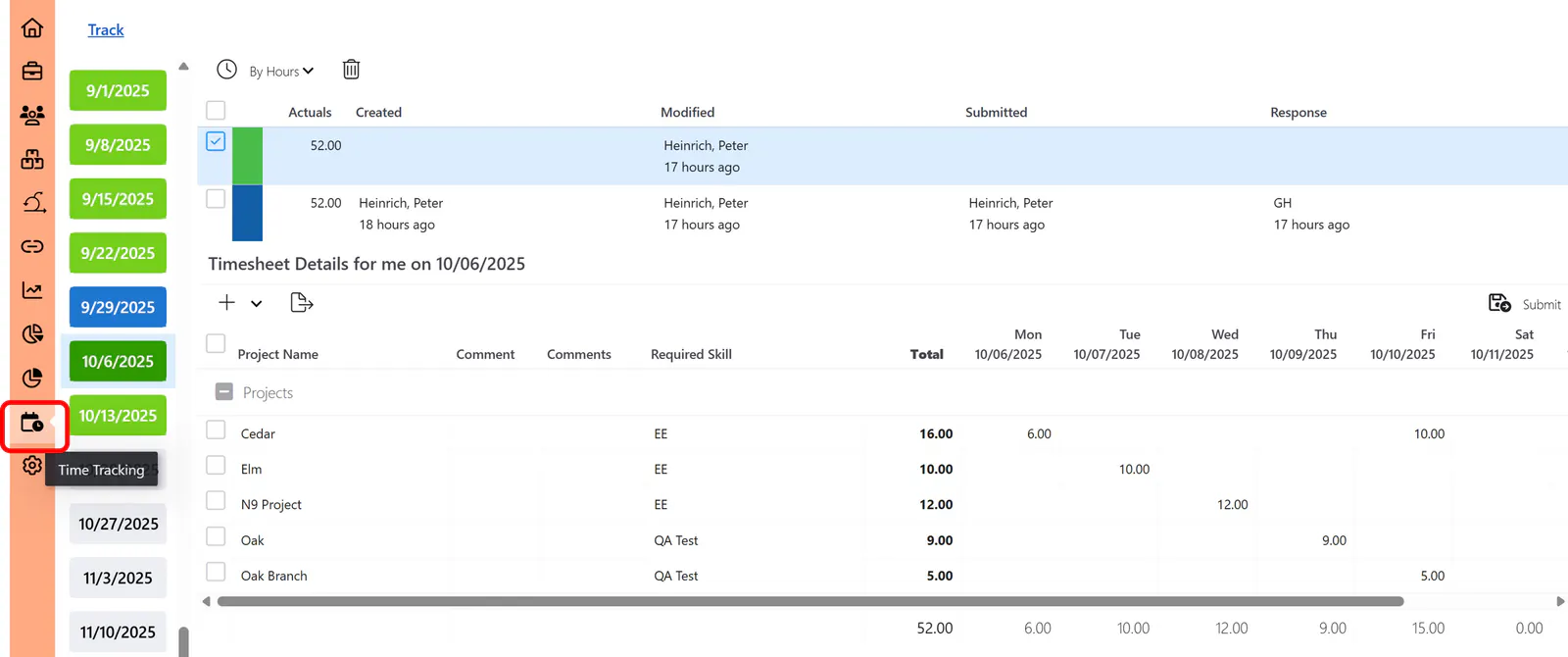The height and width of the screenshot is (657, 1568).
Task: Open the settings gear icon
Action: [x=32, y=465]
